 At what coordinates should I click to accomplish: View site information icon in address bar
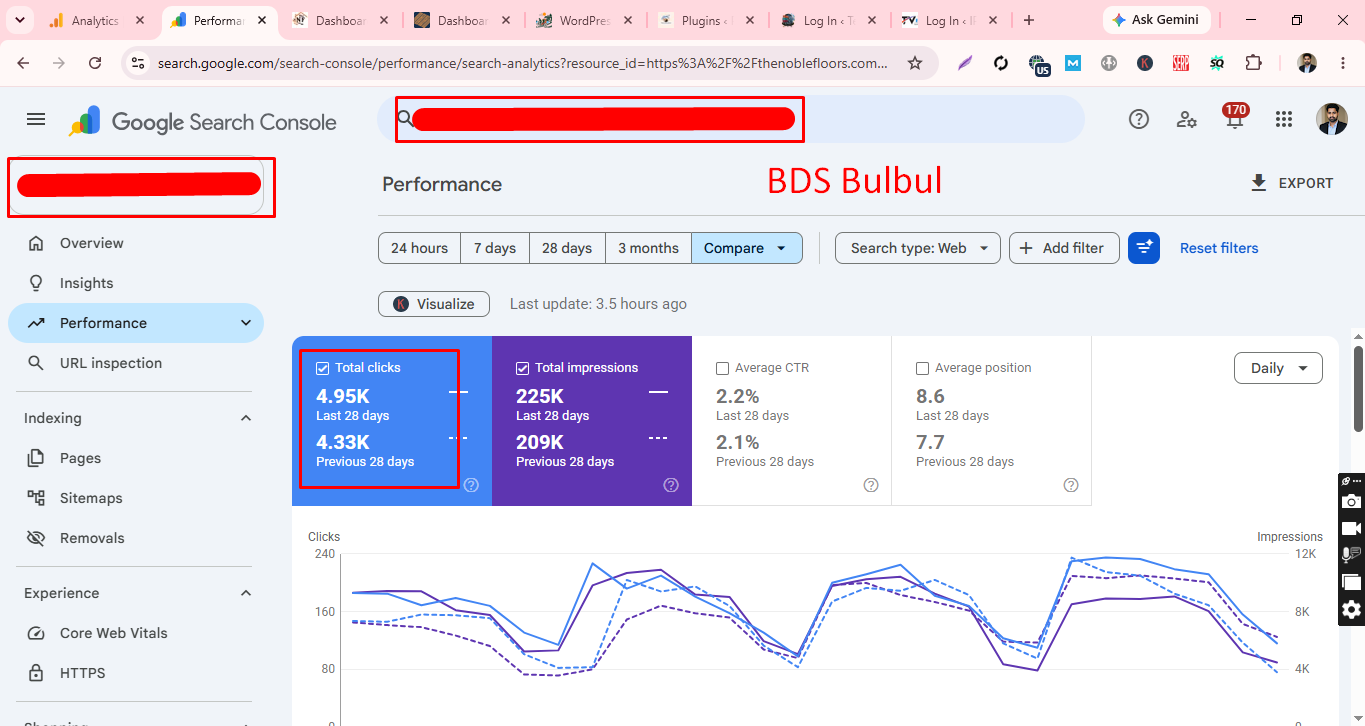[139, 63]
